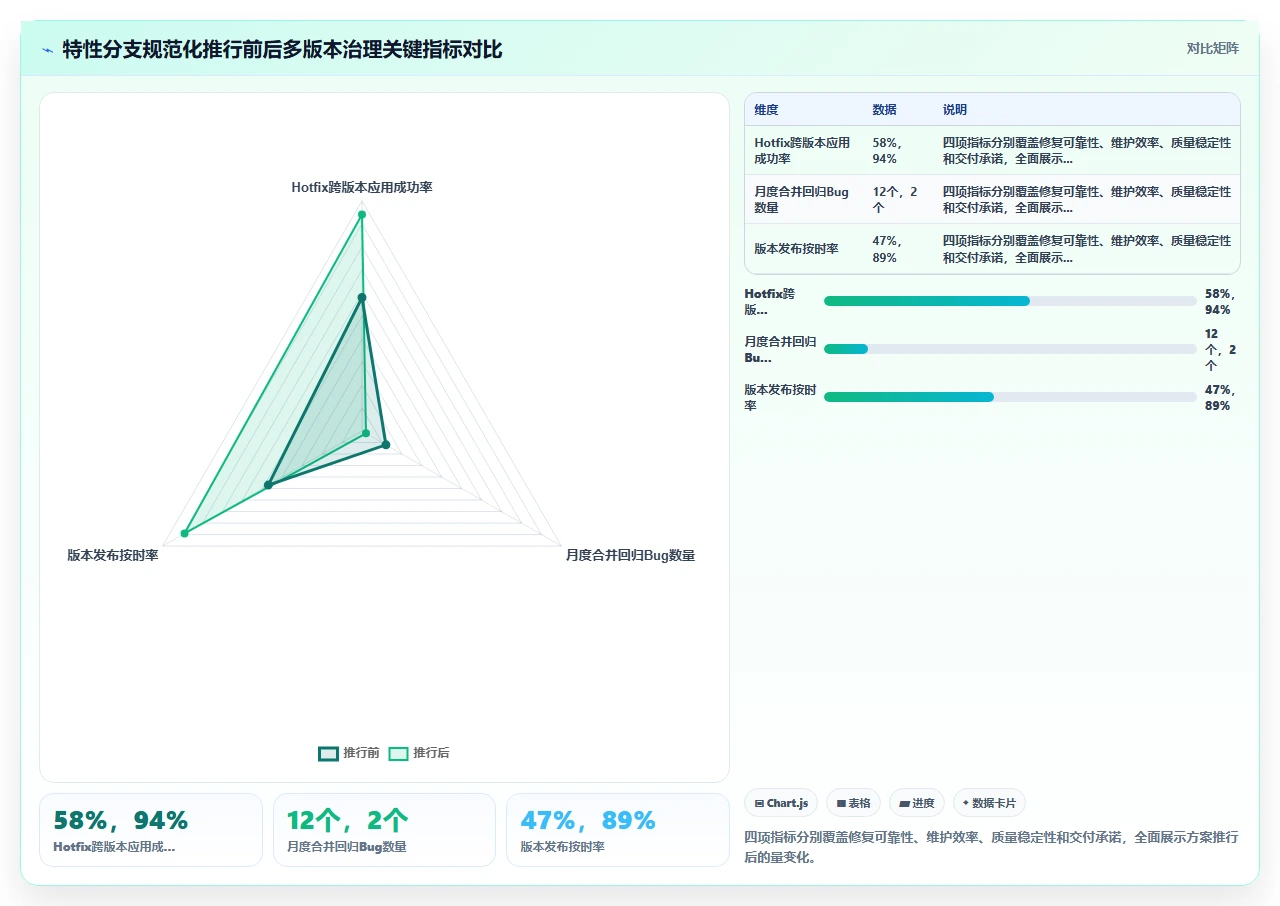Click the 版本发布按时率 progress bar
This screenshot has height=906, width=1280.
pos(1010,397)
